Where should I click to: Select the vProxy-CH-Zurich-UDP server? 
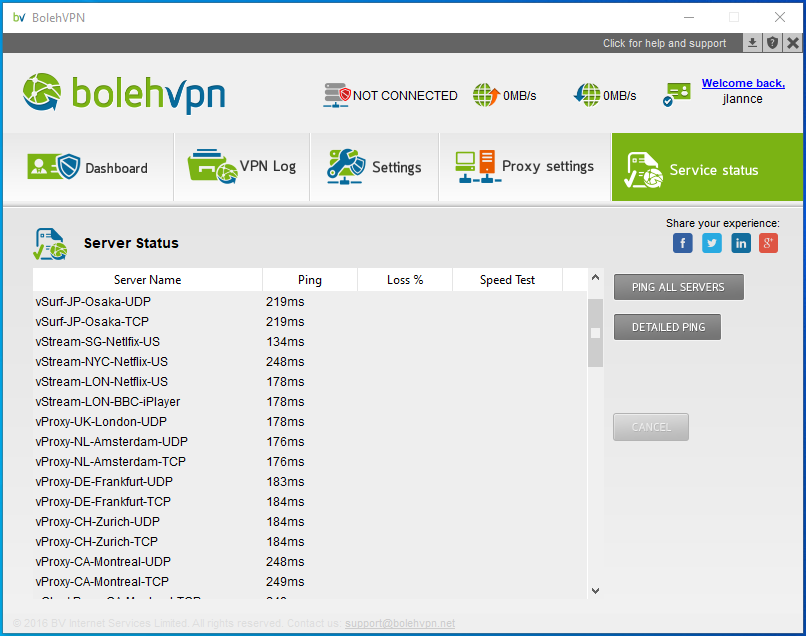tap(309, 522)
